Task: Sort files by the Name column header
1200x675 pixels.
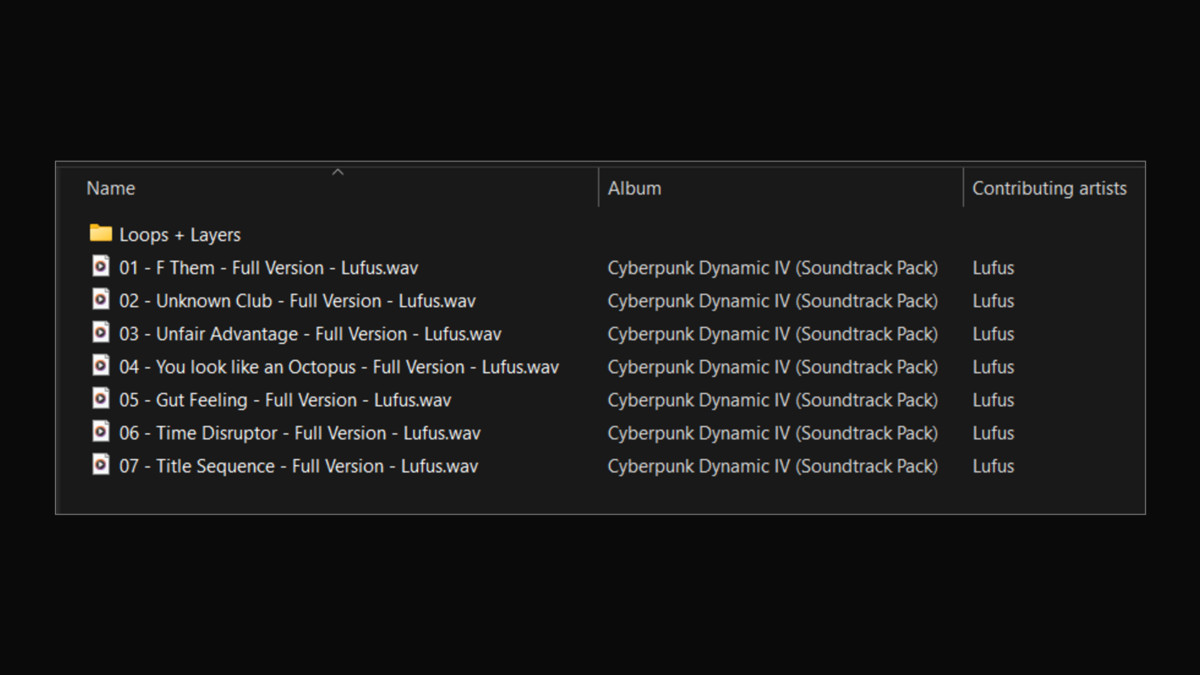Action: click(111, 188)
